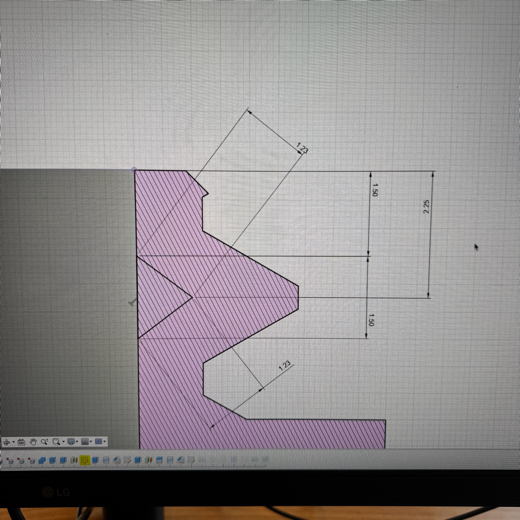Expand the Display Settings dropdown arrow
Screen dimensions: 520x520
[x=77, y=442]
